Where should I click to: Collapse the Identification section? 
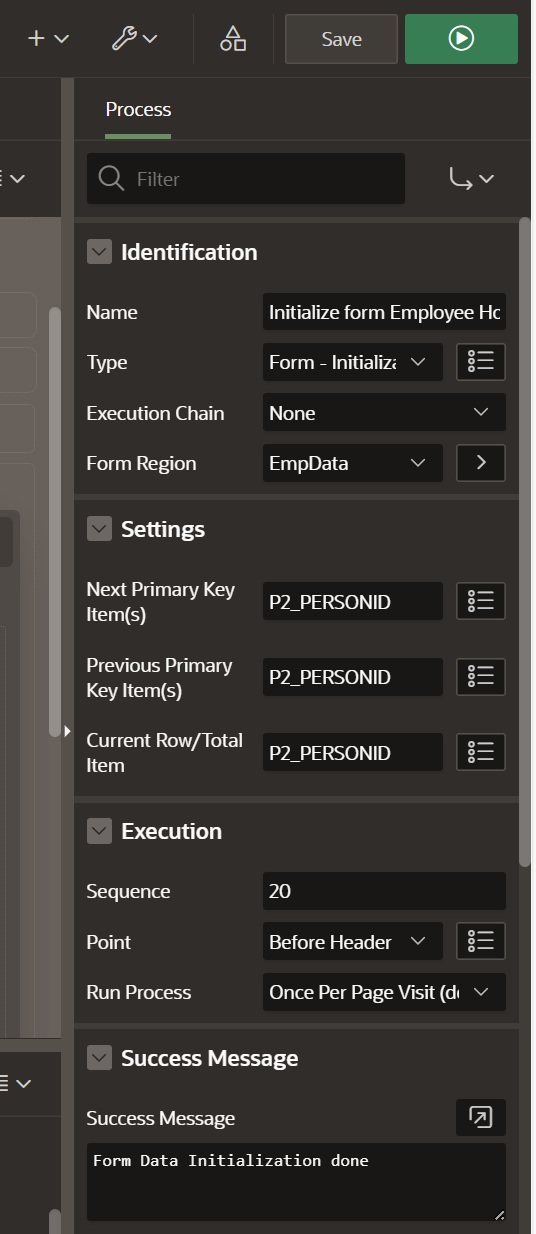click(x=99, y=252)
